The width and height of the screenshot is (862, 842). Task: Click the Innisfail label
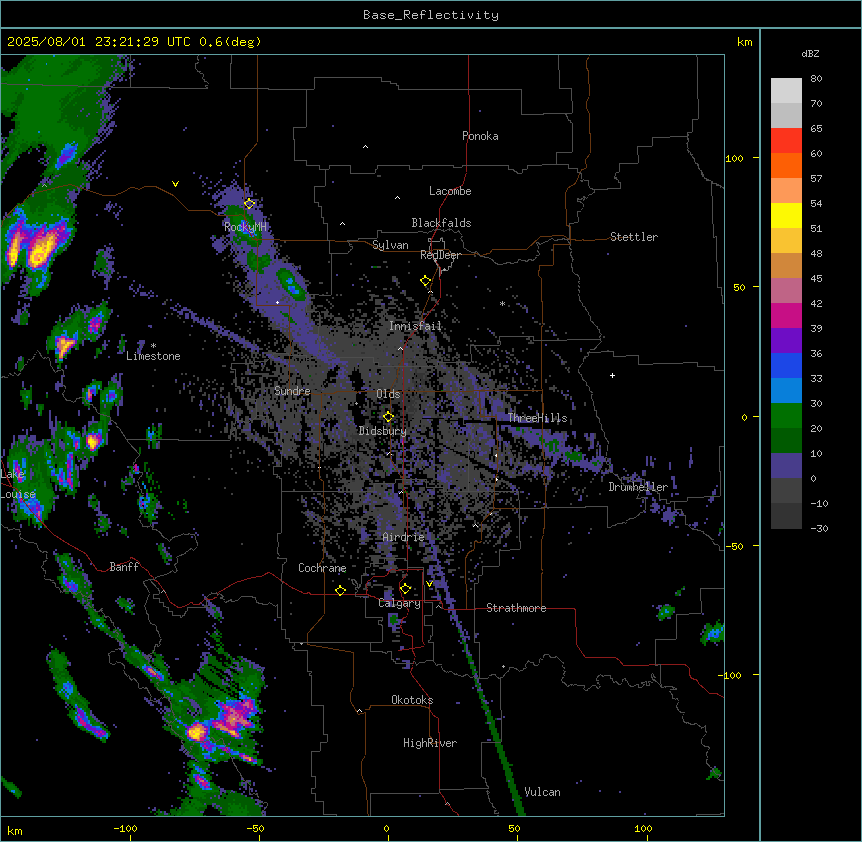pos(415,326)
